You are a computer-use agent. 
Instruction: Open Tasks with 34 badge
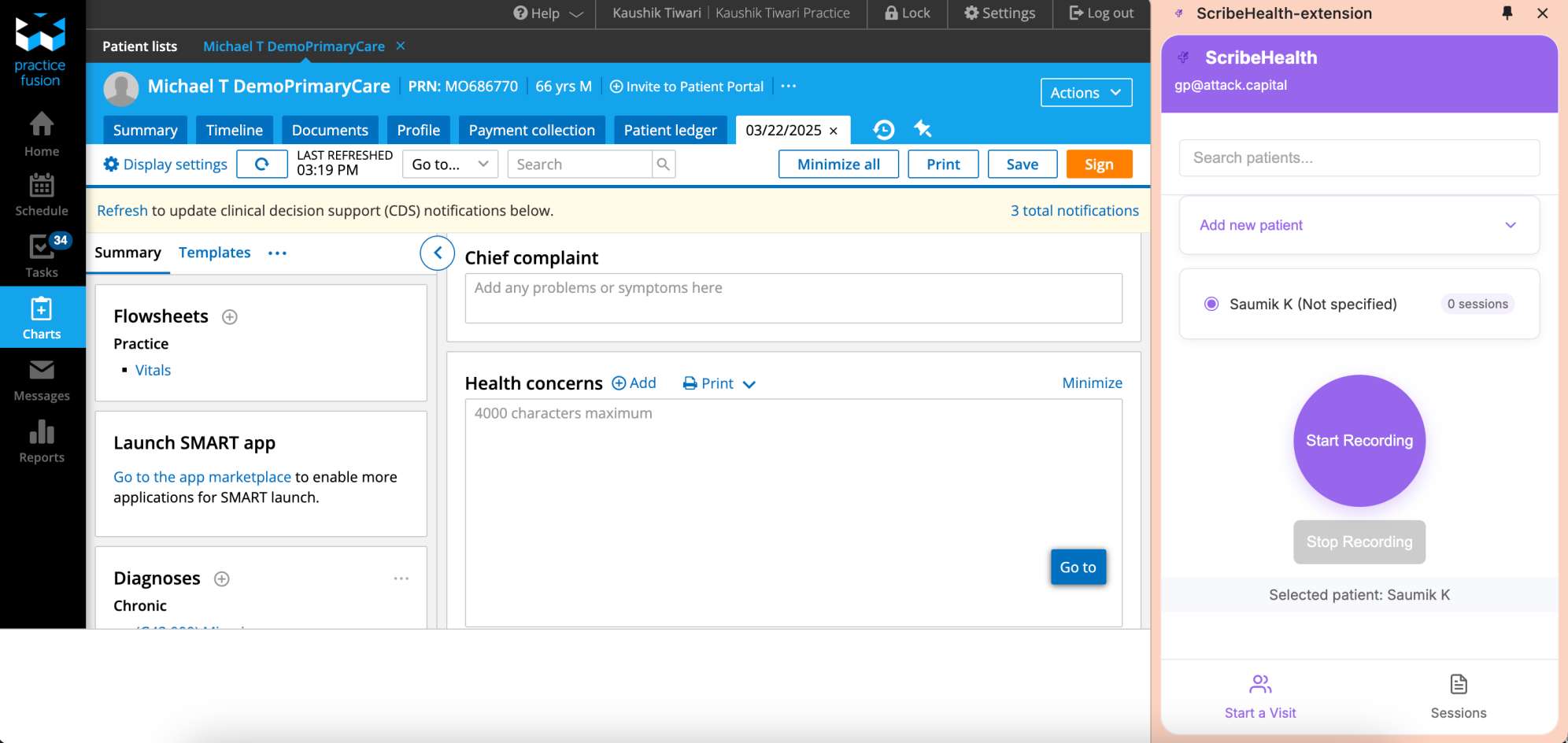click(x=42, y=257)
